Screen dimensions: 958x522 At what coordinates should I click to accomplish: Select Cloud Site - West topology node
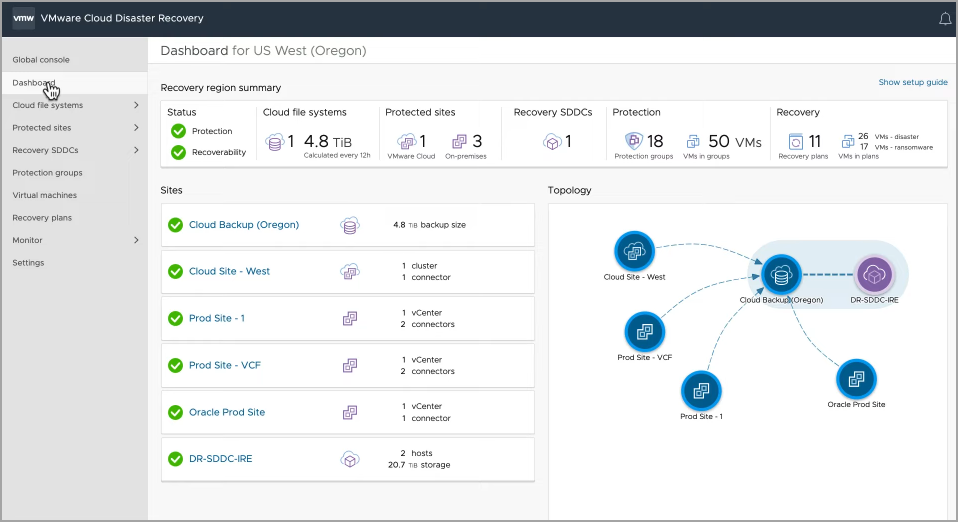634,251
